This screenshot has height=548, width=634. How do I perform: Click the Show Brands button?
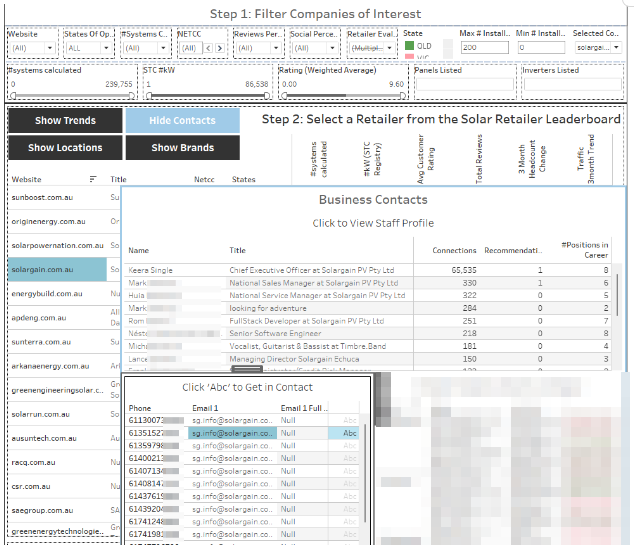[x=182, y=148]
